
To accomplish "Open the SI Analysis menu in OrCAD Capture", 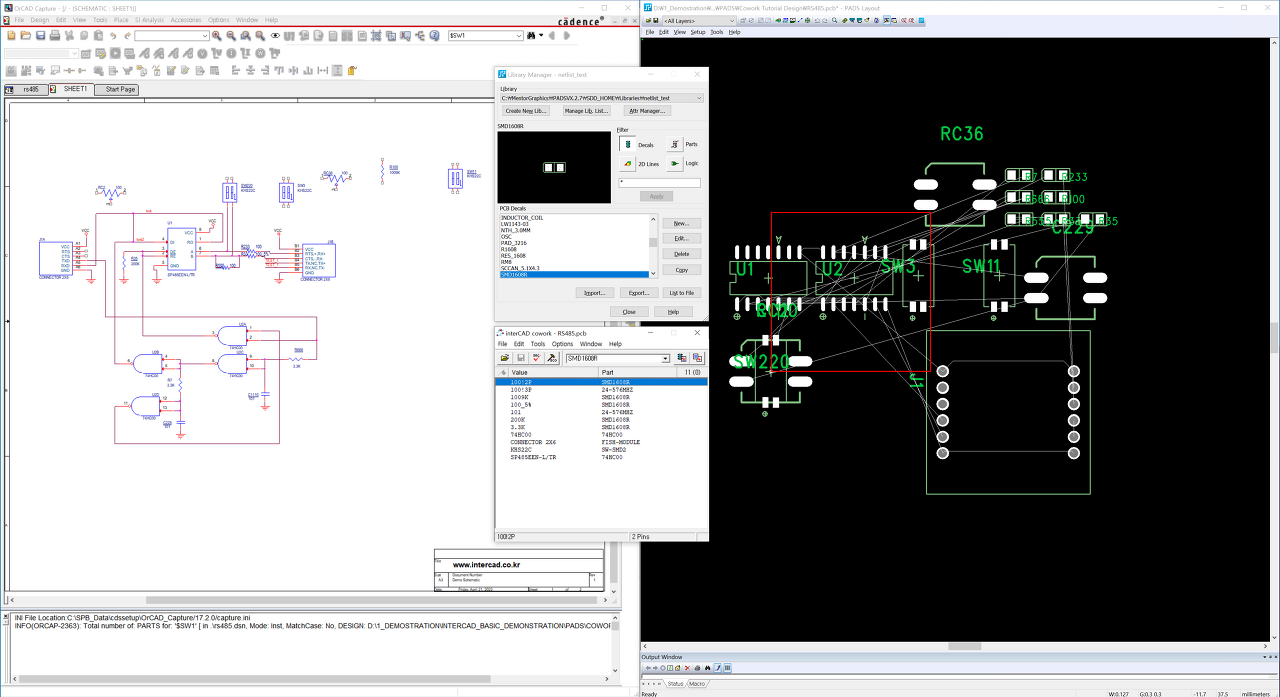I will tap(149, 20).
